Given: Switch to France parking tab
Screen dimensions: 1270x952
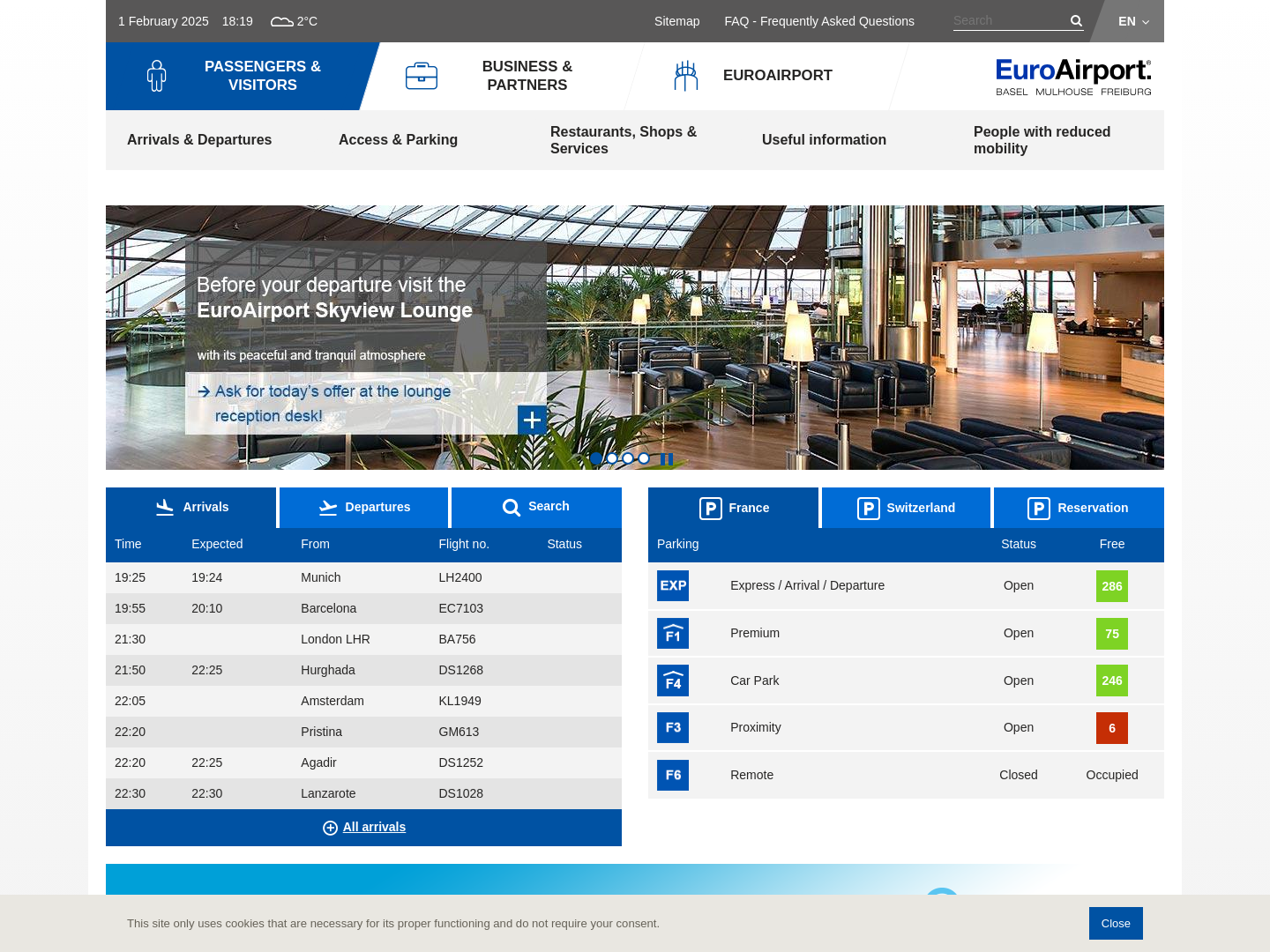Looking at the screenshot, I should 733,508.
